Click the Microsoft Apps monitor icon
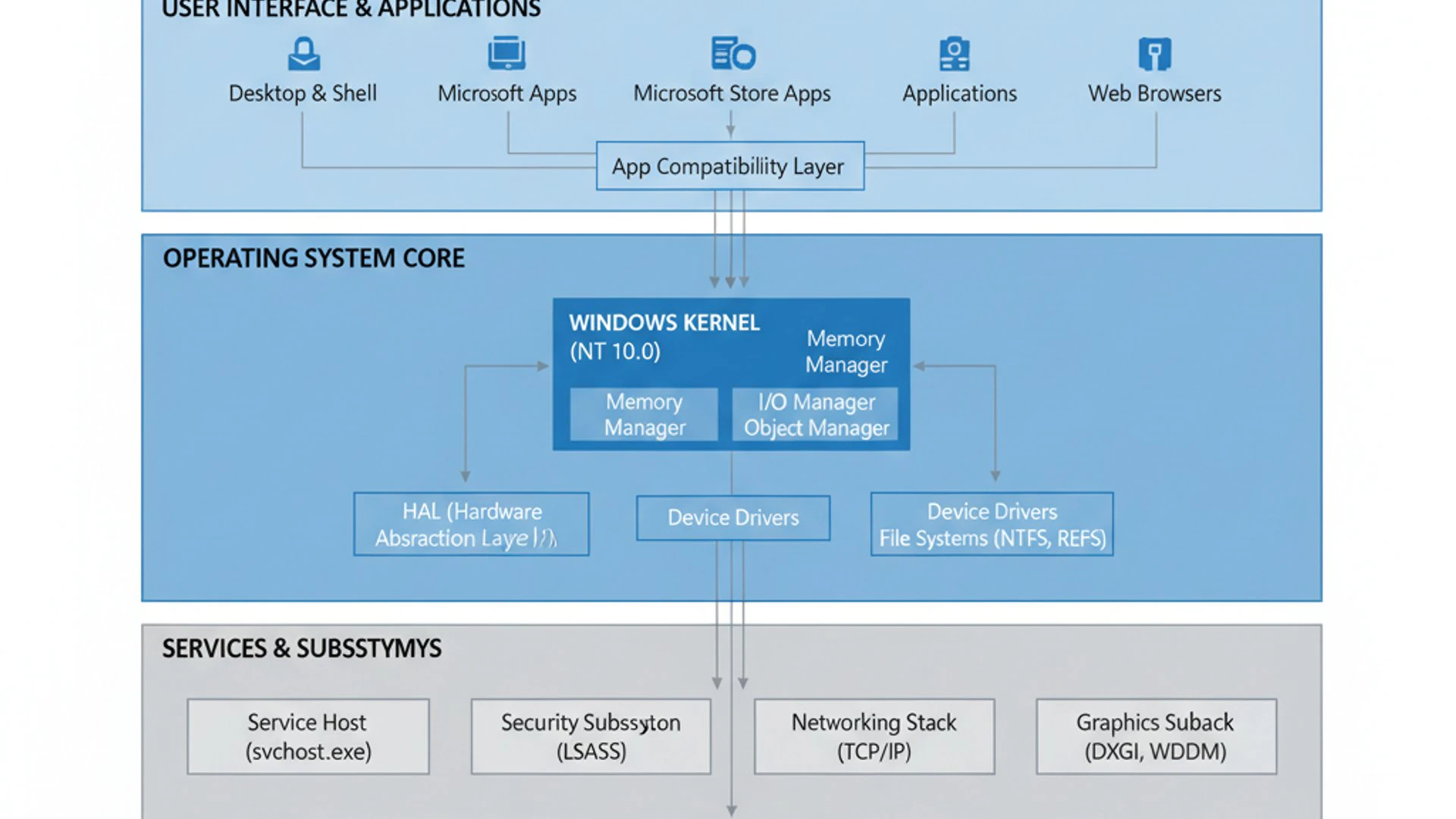Viewport: 1456px width, 819px height. pos(507,53)
